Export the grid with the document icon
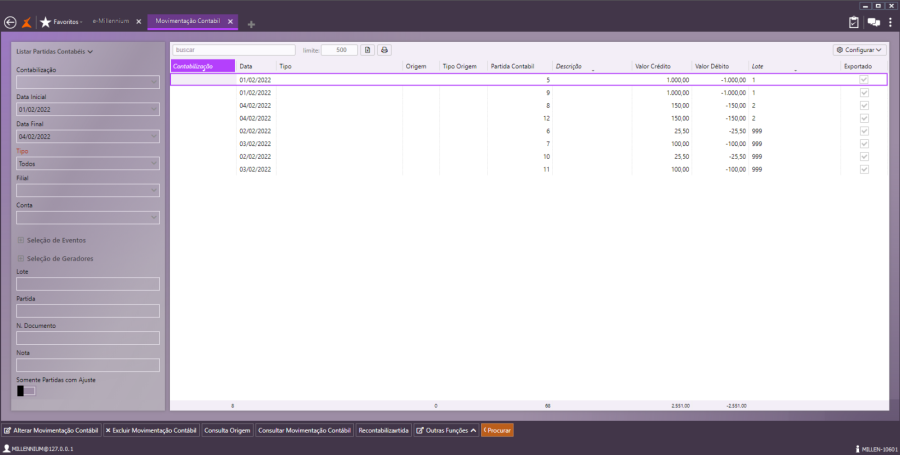Viewport: 900px width, 455px height. [x=368, y=50]
